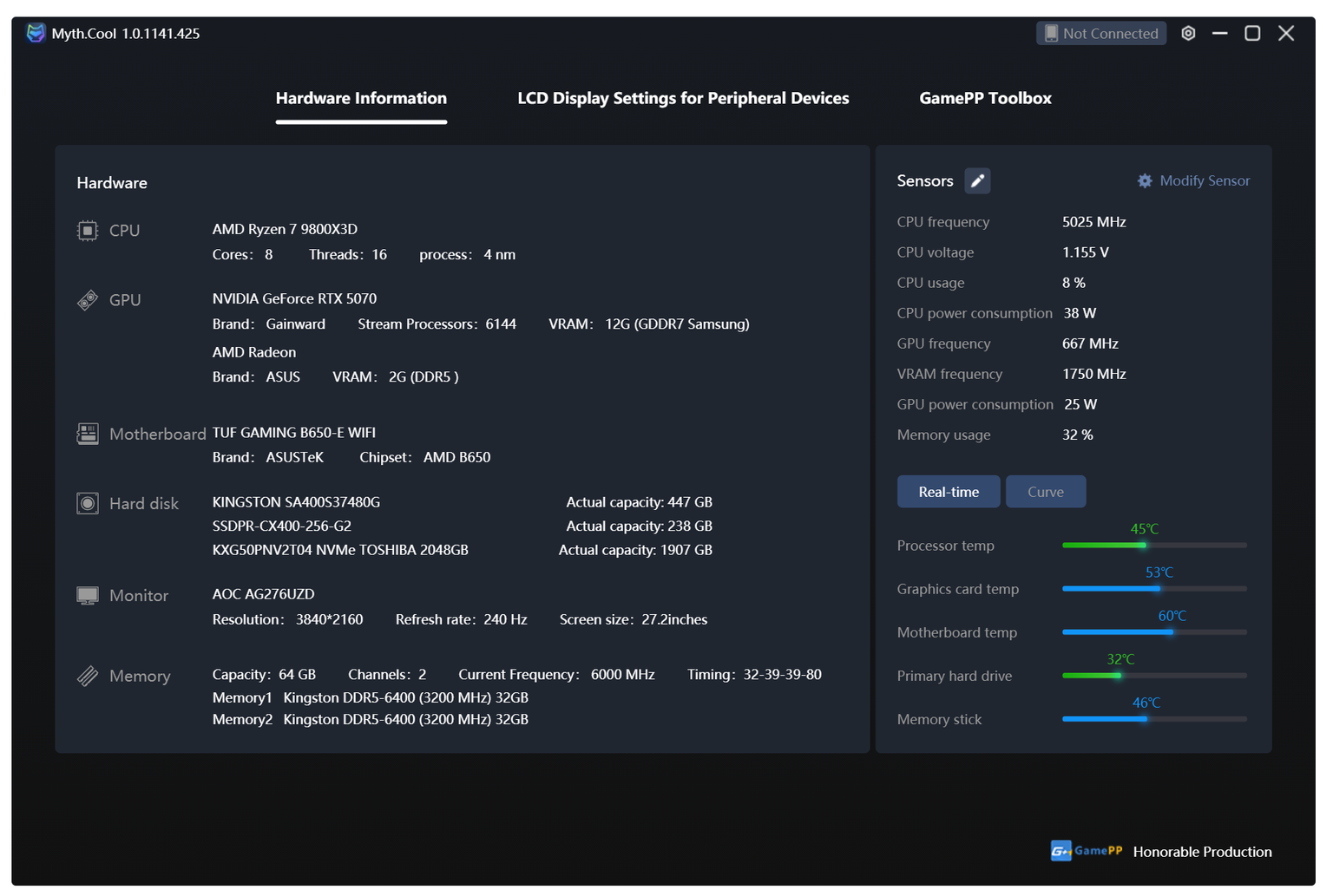This screenshot has height=896, width=1333.
Task: Click the Memory usage value 32 %
Action: point(1078,435)
